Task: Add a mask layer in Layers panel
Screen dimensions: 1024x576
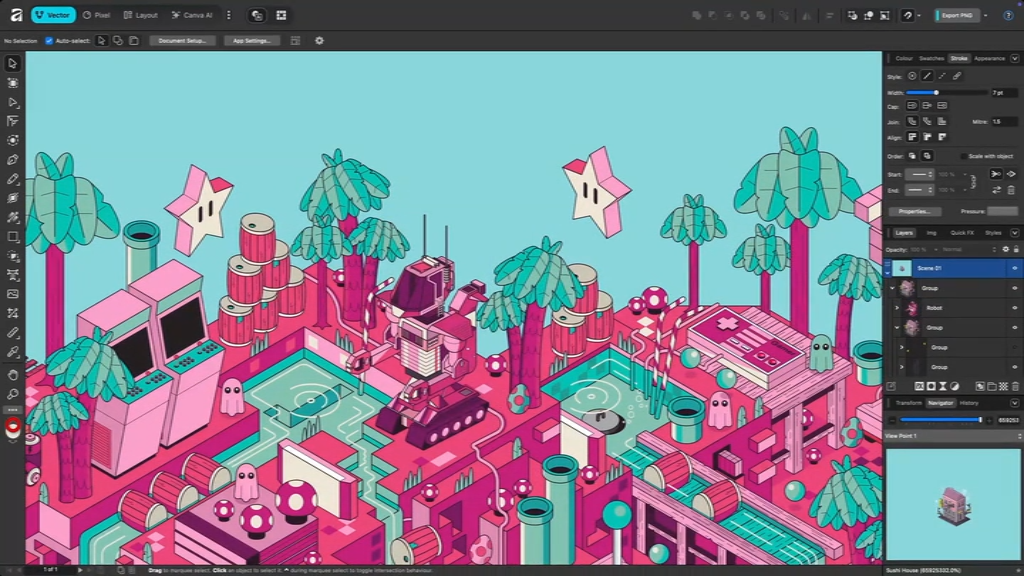Action: [931, 387]
